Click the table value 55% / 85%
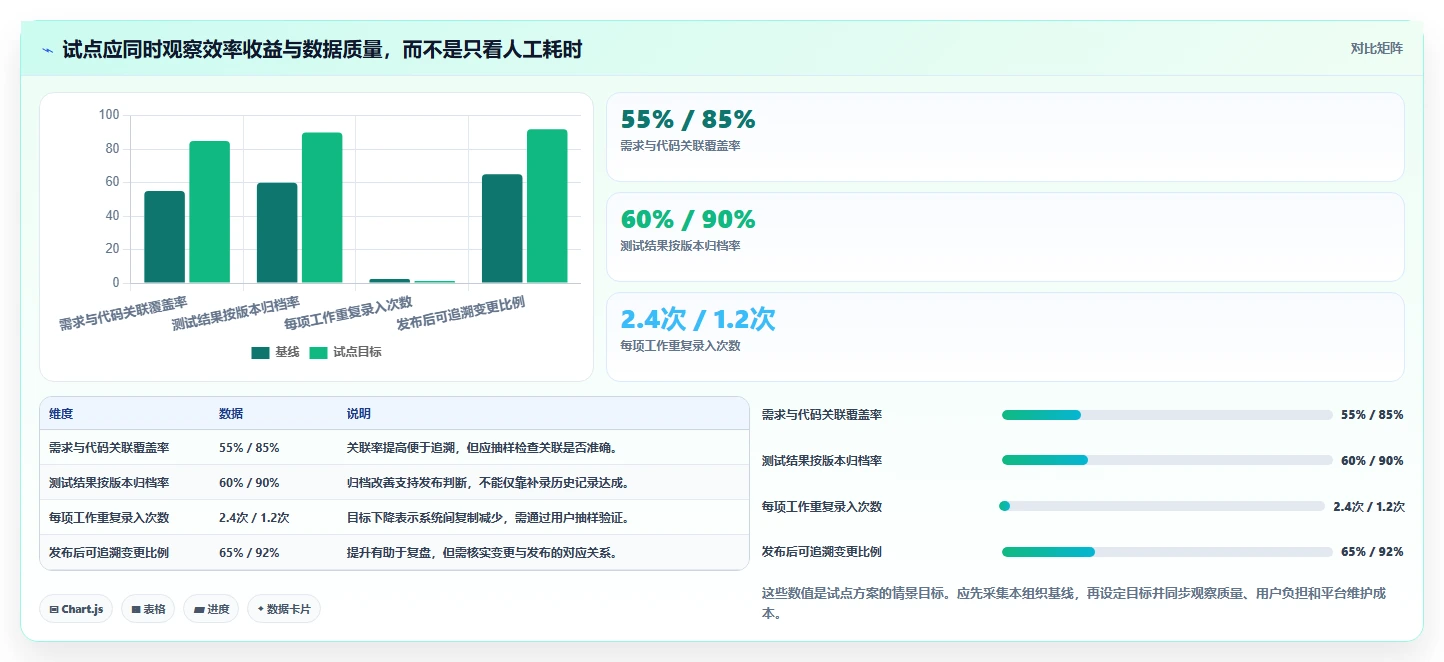The height and width of the screenshot is (662, 1444). coord(249,448)
